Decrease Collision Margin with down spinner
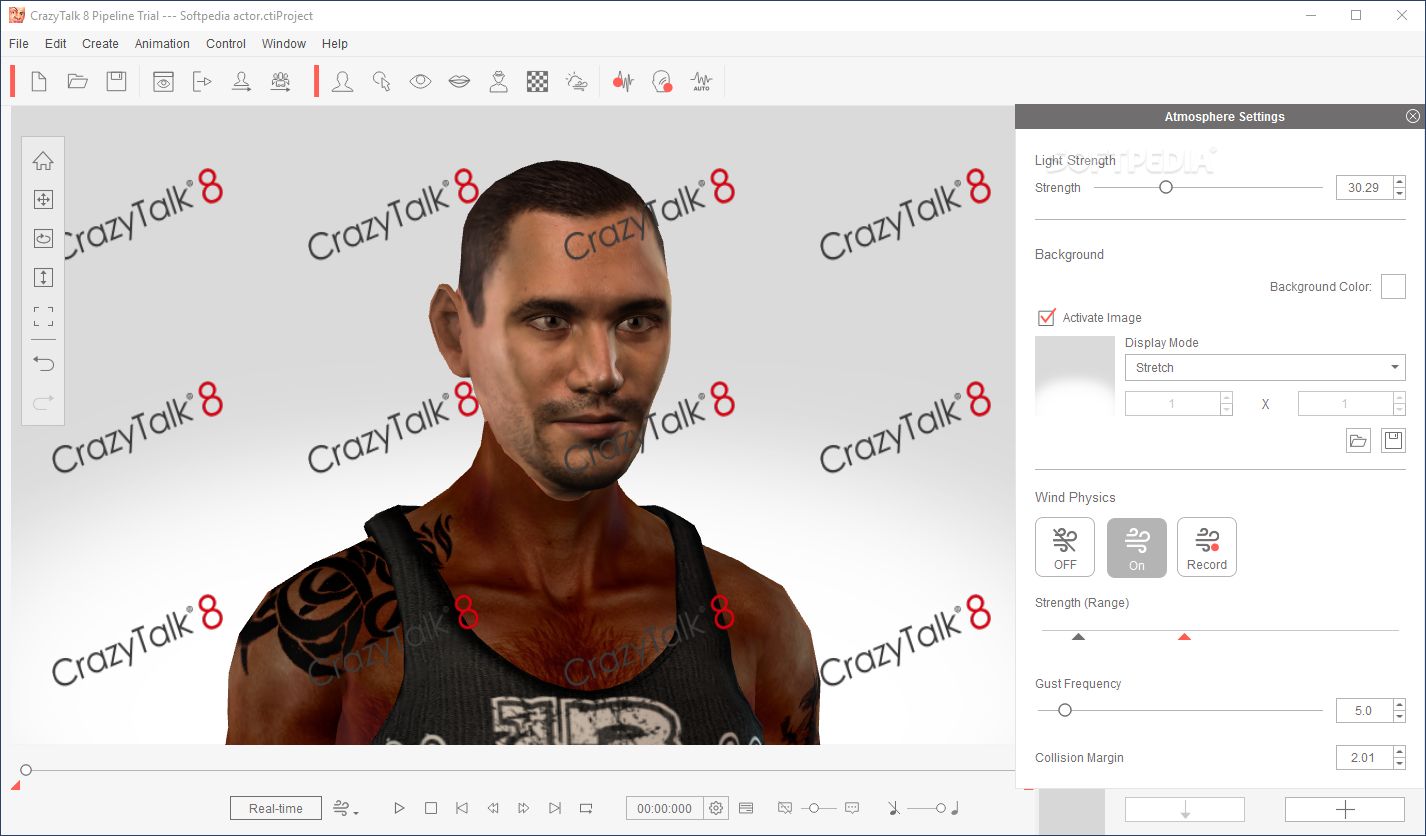1426x836 pixels. (1399, 763)
